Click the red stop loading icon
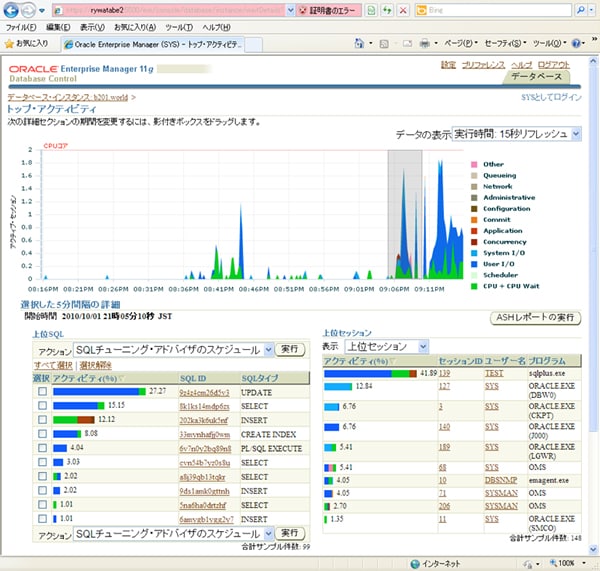The width and height of the screenshot is (600, 571). click(403, 10)
